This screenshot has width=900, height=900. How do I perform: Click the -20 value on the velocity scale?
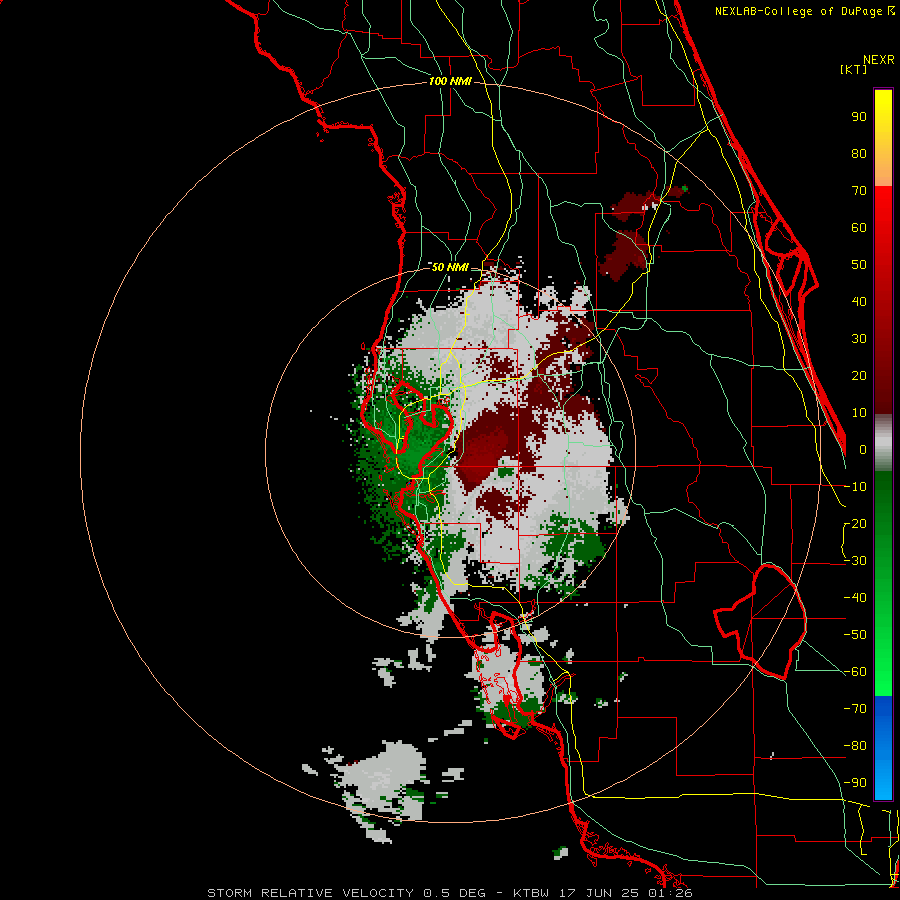pyautogui.click(x=855, y=524)
